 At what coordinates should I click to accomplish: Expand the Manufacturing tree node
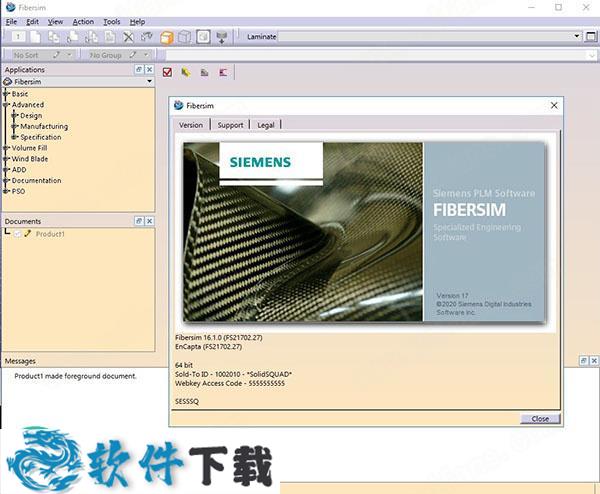(15, 126)
